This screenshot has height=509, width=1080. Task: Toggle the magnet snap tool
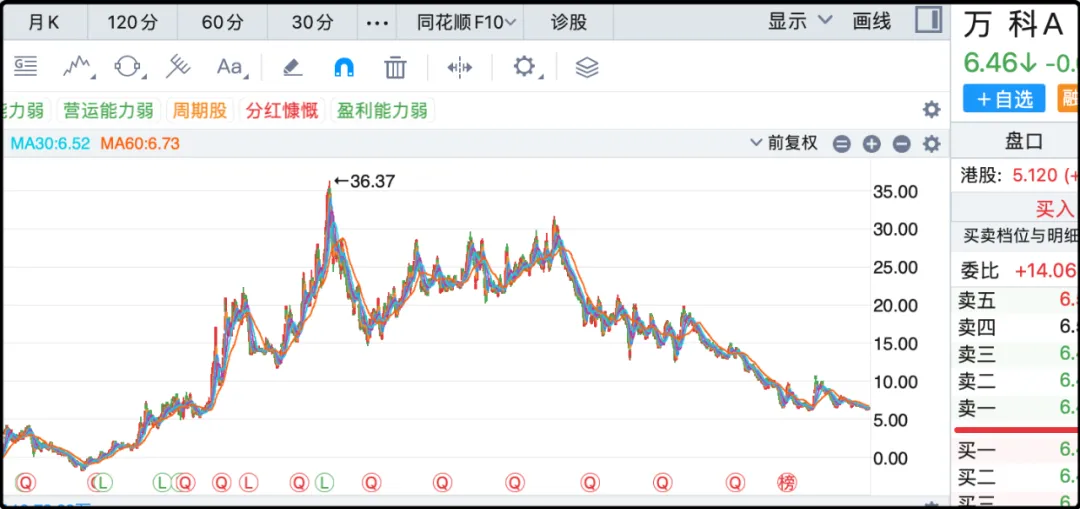[343, 67]
